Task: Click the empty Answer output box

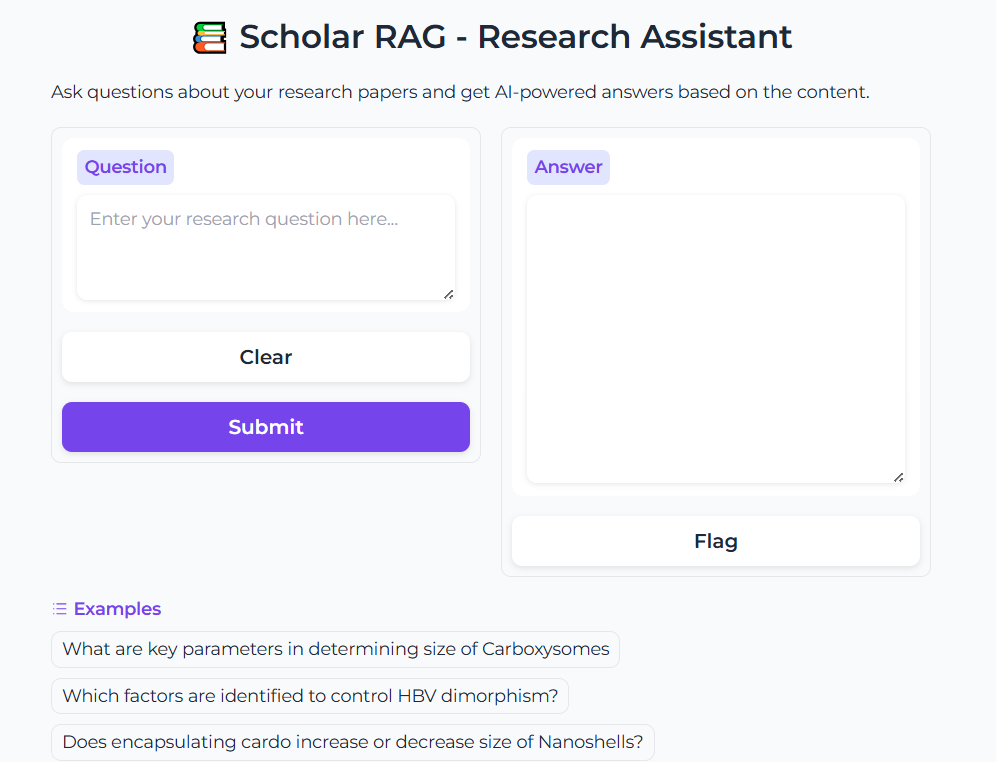Action: click(x=715, y=335)
